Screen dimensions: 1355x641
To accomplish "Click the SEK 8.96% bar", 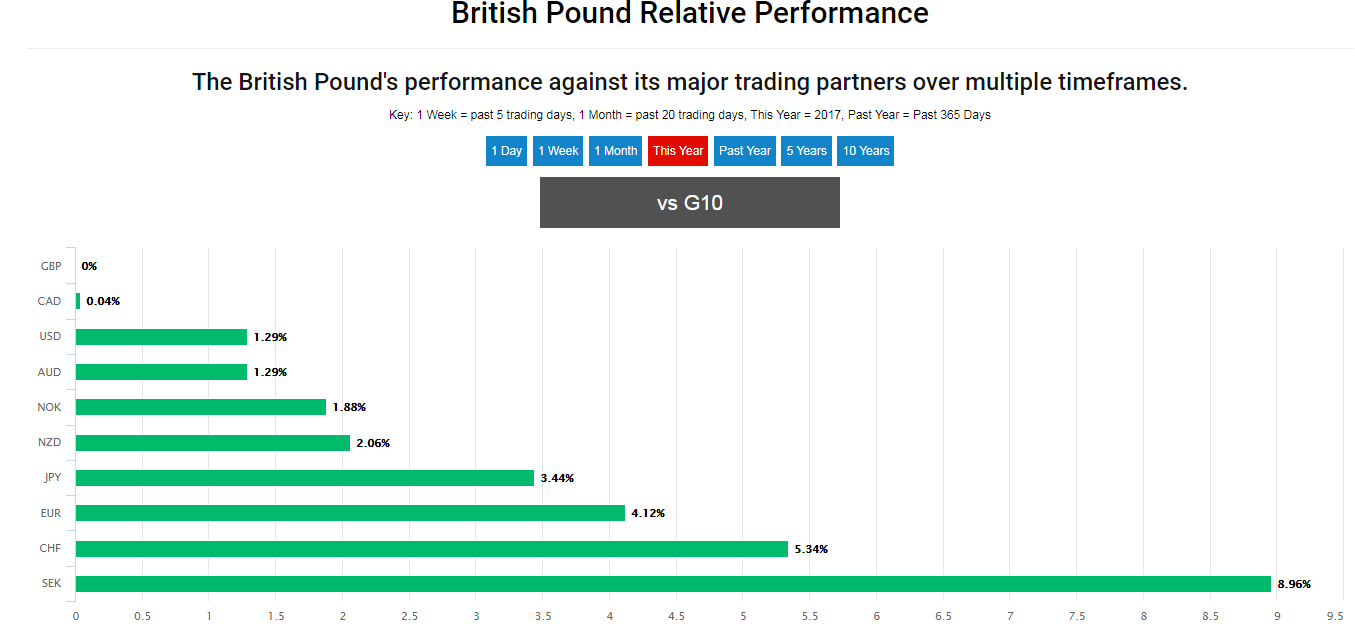I will tap(673, 584).
